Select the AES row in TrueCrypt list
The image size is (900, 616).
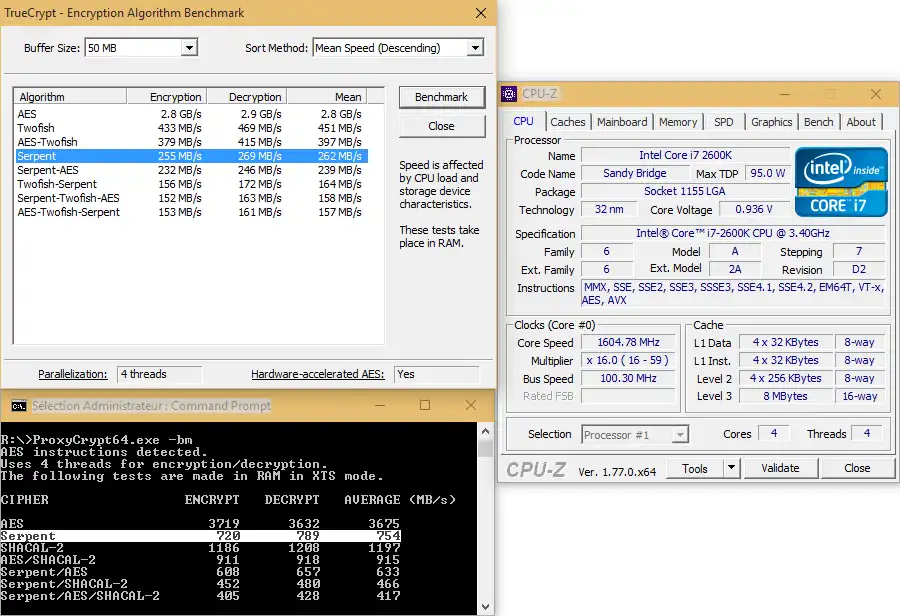tap(191, 114)
